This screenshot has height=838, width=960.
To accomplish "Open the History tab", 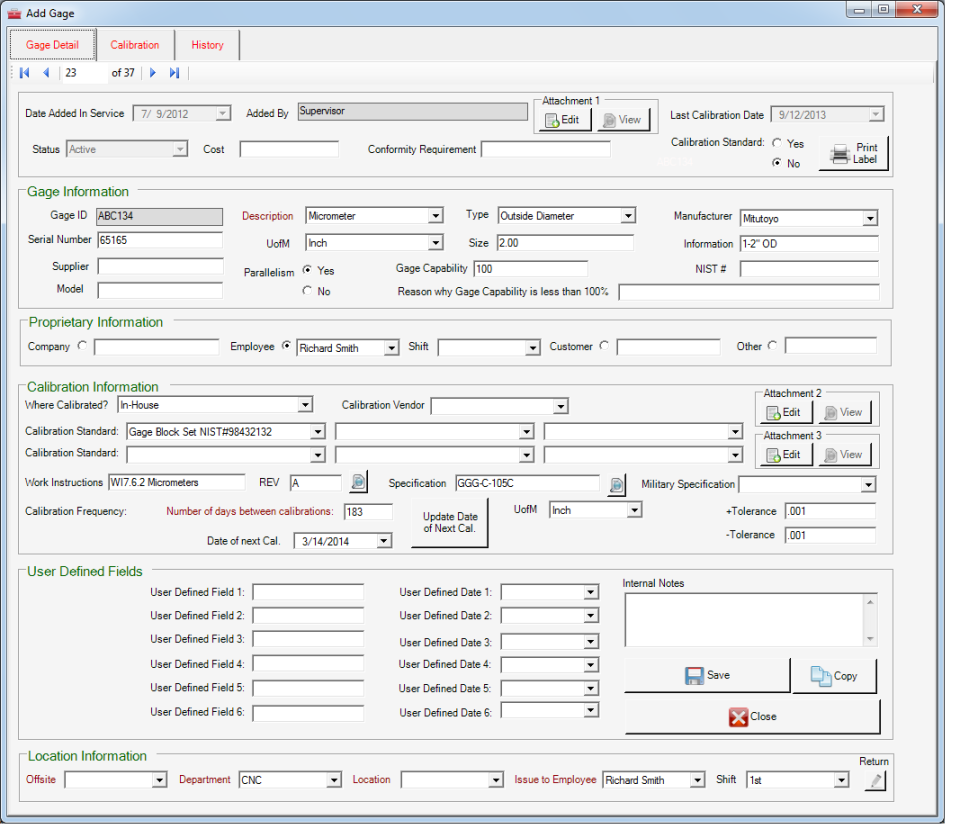I will [207, 44].
